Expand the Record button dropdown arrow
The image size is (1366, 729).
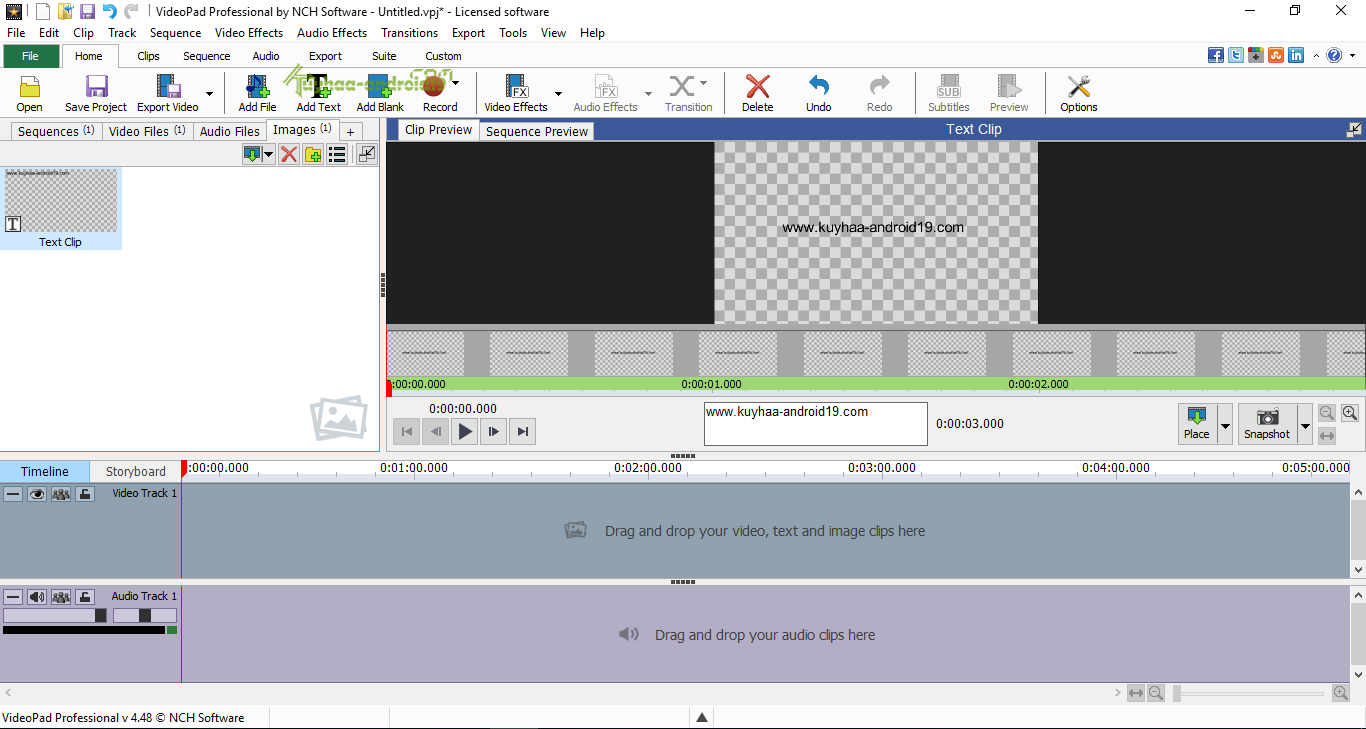tap(455, 83)
